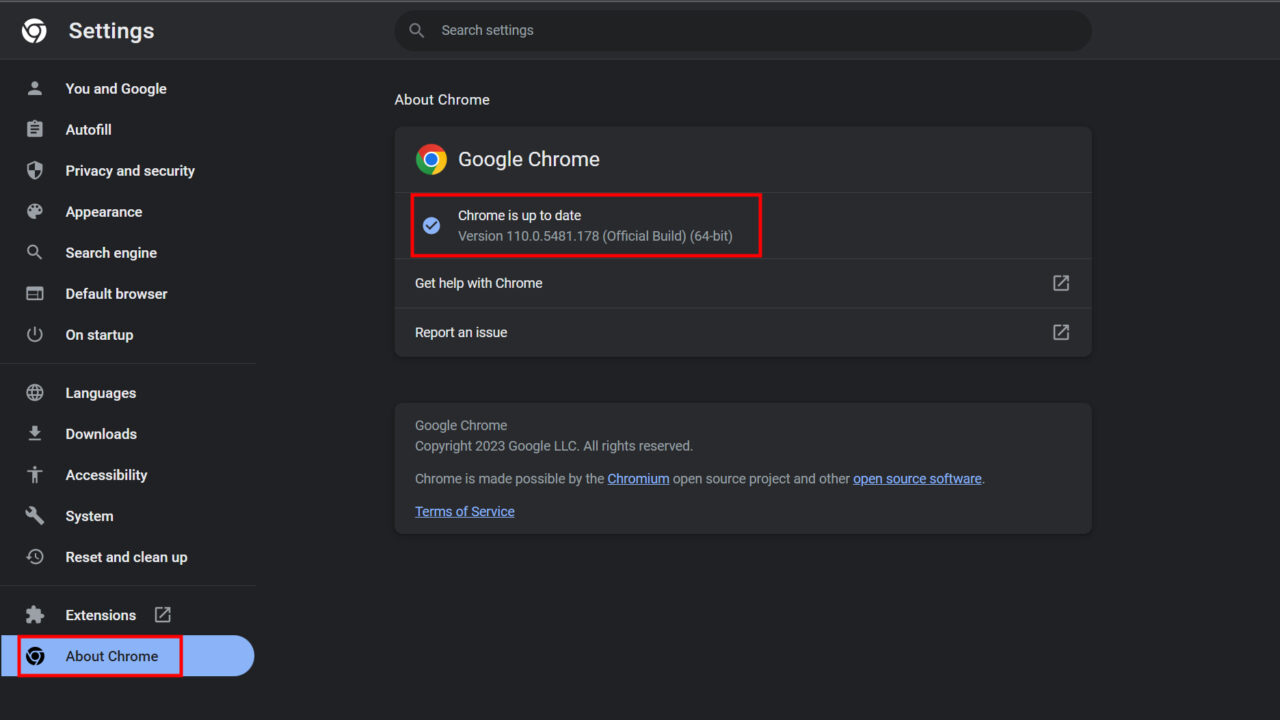Click the Report an issue external link icon
The image size is (1280, 720).
[x=1060, y=332]
